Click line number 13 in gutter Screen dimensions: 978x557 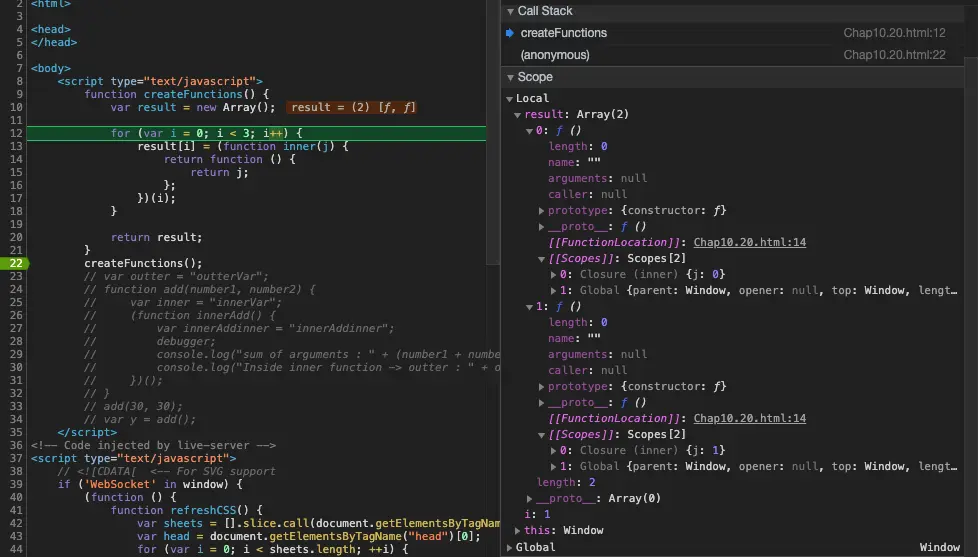click(16, 146)
